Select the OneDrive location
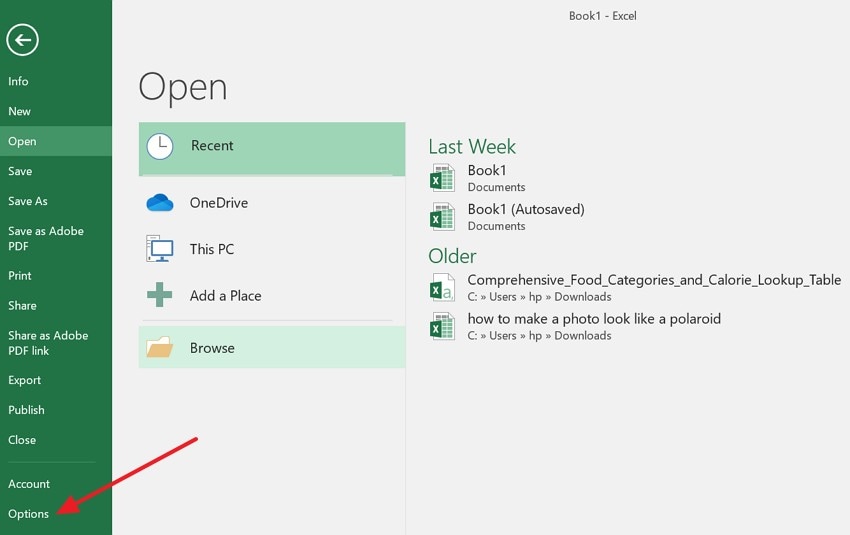Image resolution: width=850 pixels, height=535 pixels. tap(272, 203)
